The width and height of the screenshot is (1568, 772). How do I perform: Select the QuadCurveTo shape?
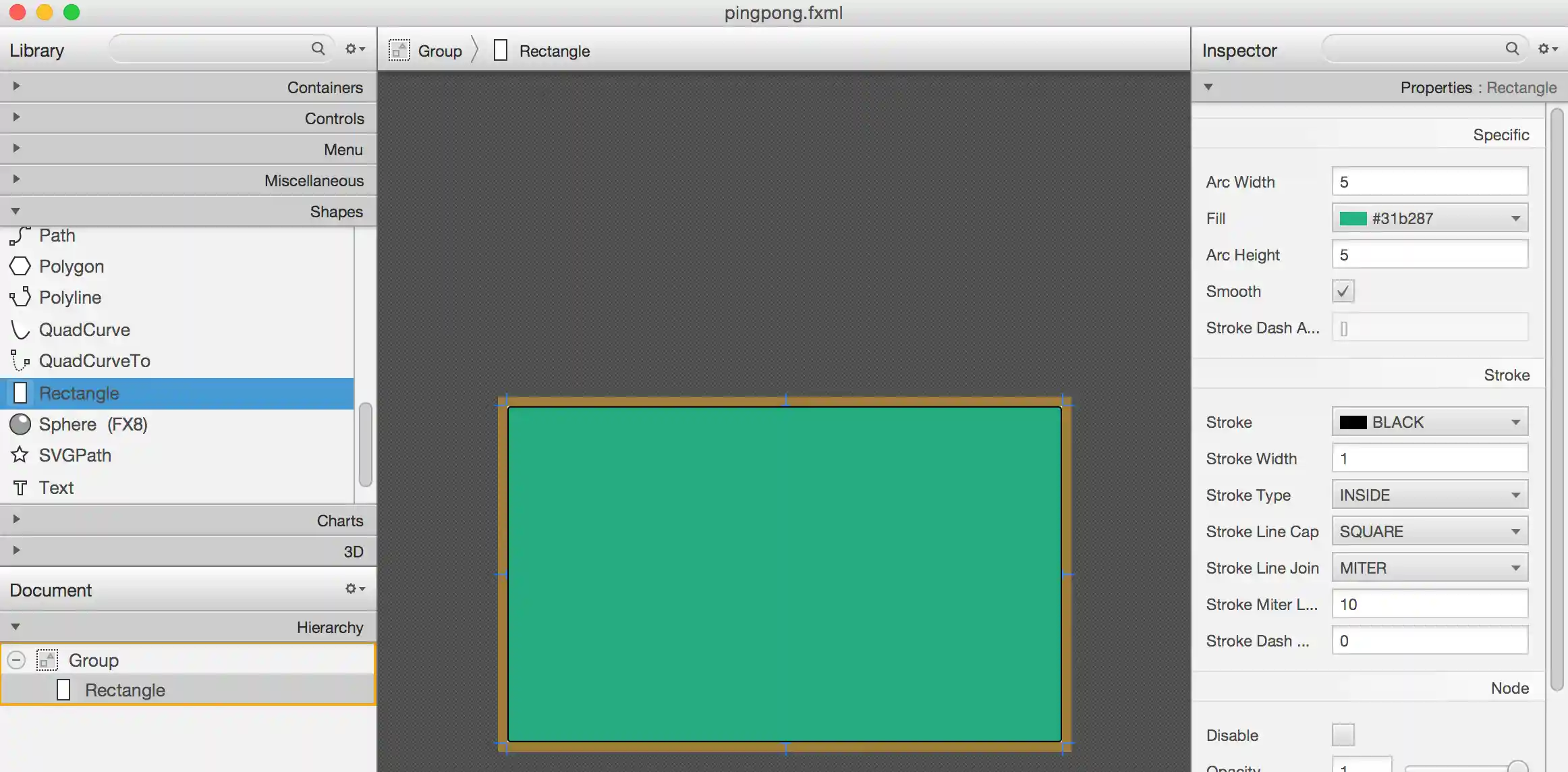click(94, 360)
